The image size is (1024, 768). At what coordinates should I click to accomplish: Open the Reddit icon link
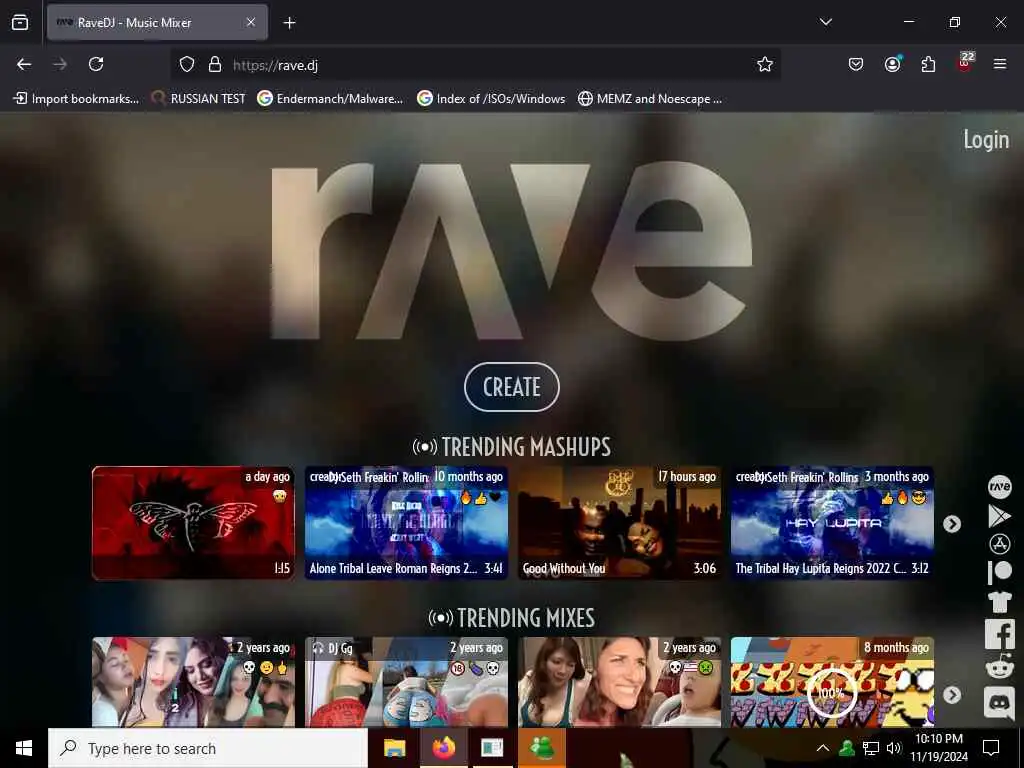[x=999, y=668]
